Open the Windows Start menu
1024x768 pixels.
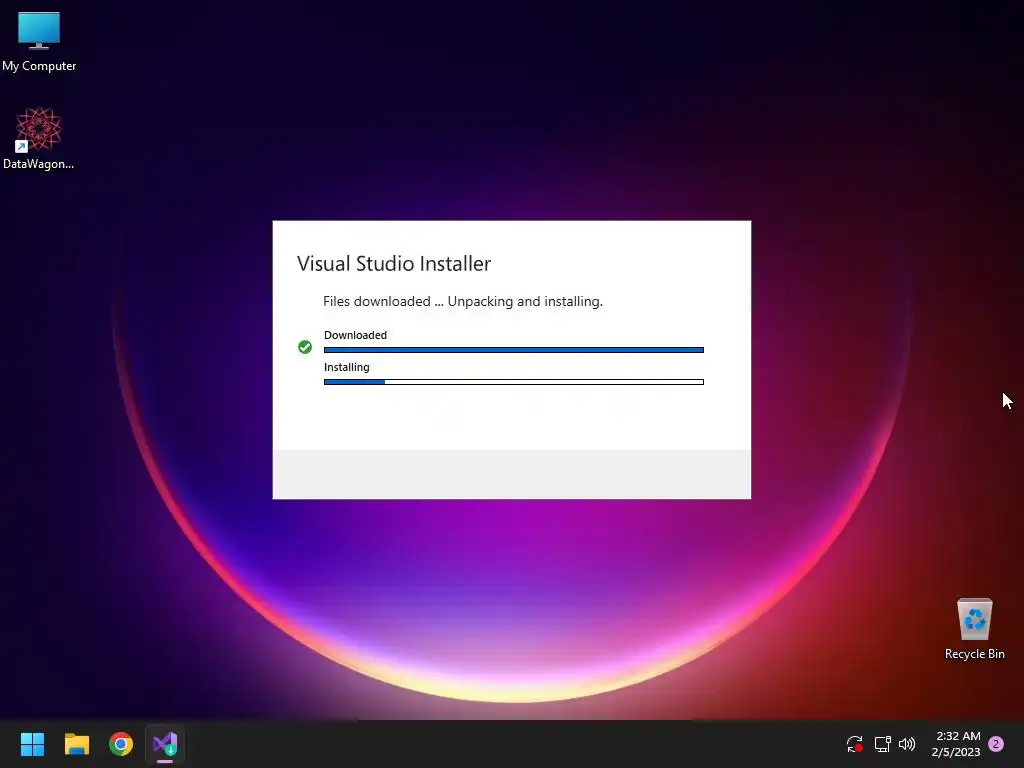(x=32, y=744)
